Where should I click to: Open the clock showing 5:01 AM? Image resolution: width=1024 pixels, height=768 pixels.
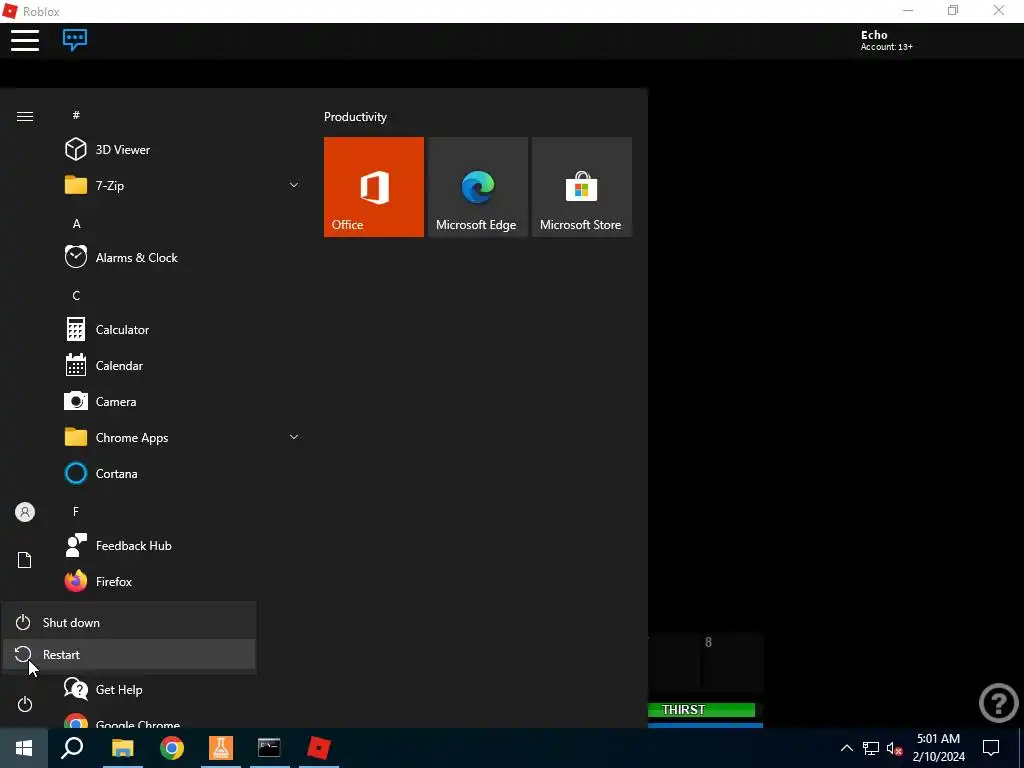pos(938,748)
